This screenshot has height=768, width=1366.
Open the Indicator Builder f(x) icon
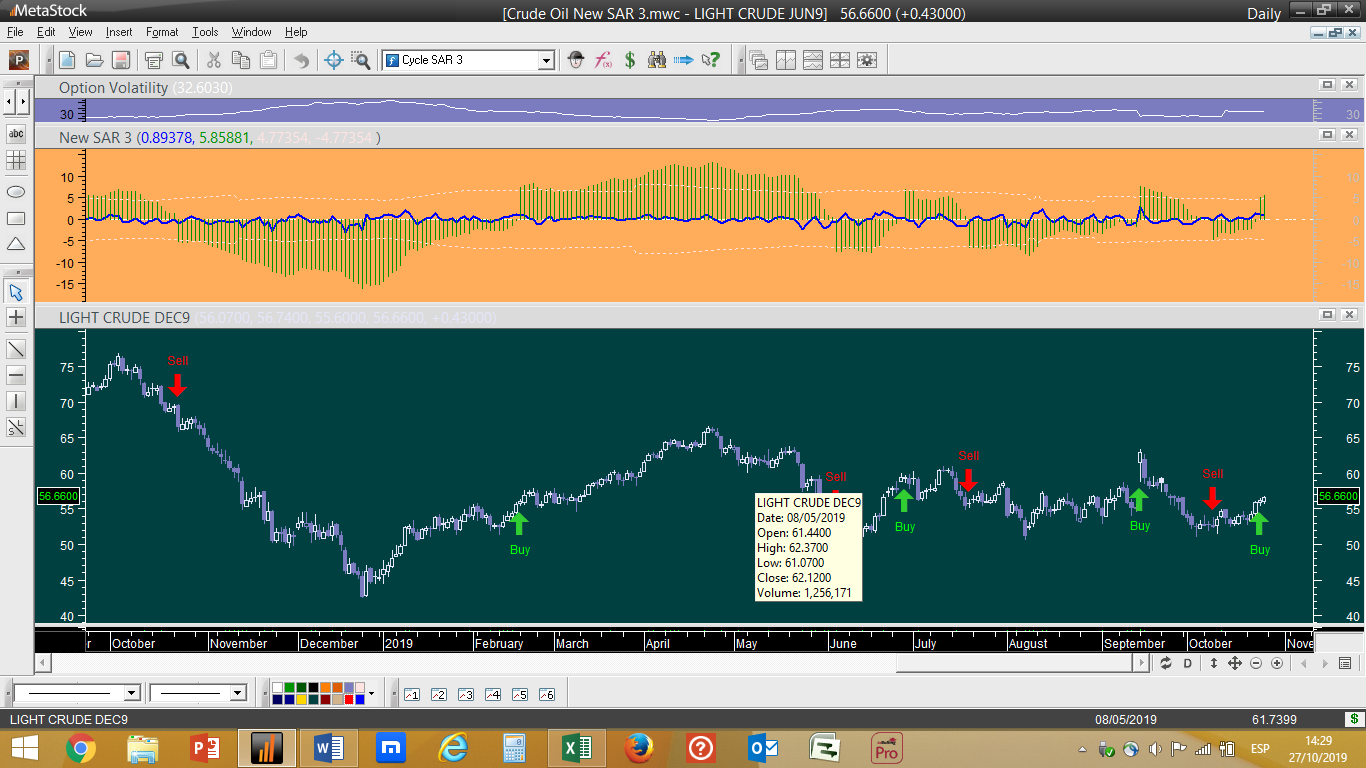coord(603,60)
